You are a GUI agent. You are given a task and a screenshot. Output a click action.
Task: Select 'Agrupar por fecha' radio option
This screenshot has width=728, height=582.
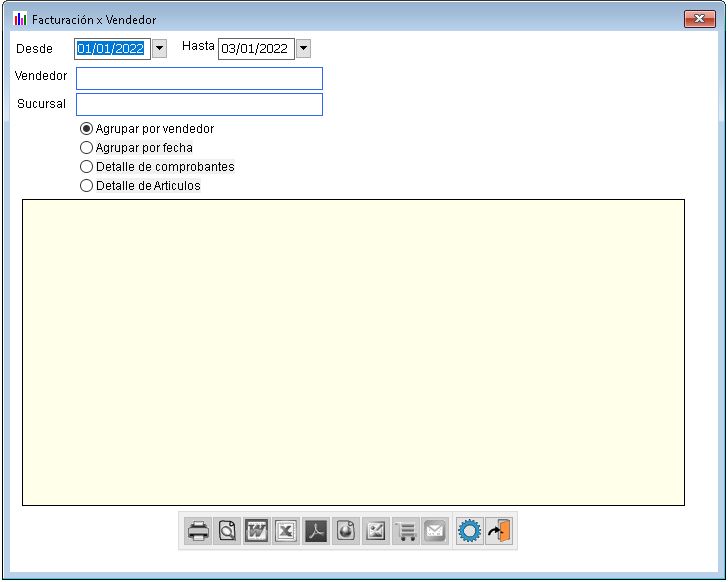[x=87, y=148]
